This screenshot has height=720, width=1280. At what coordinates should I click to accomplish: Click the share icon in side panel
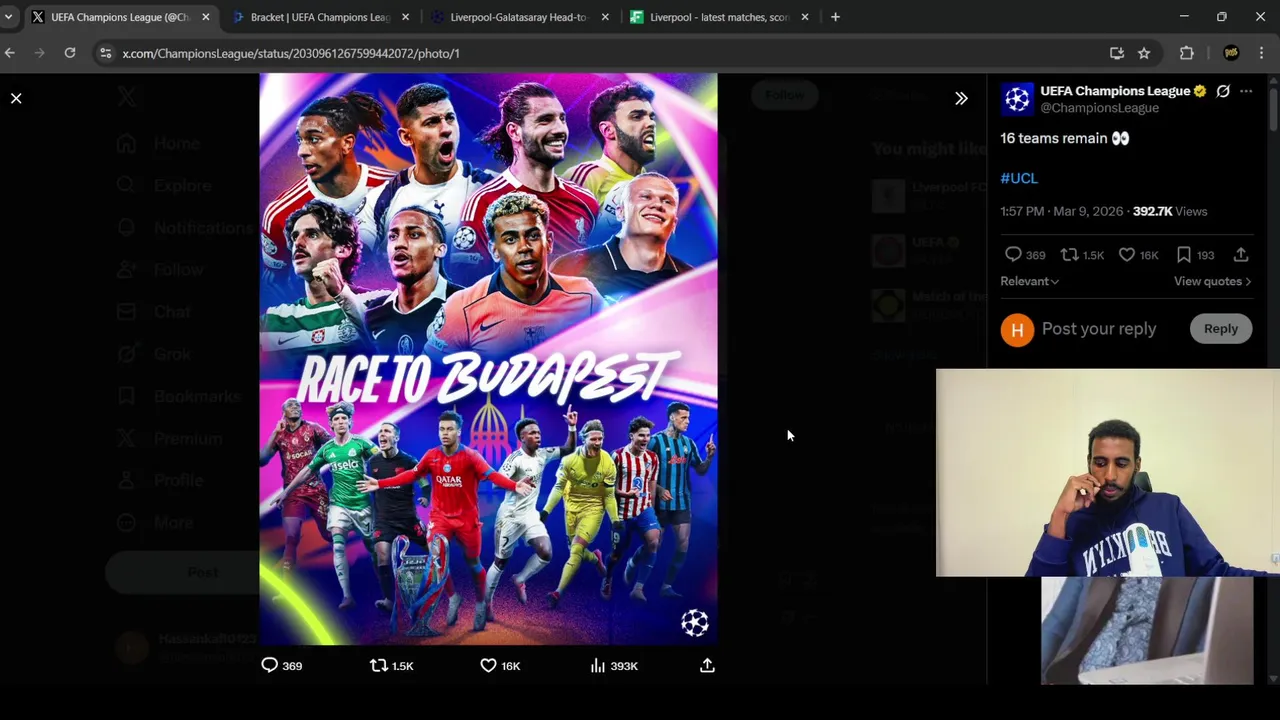pos(1241,255)
